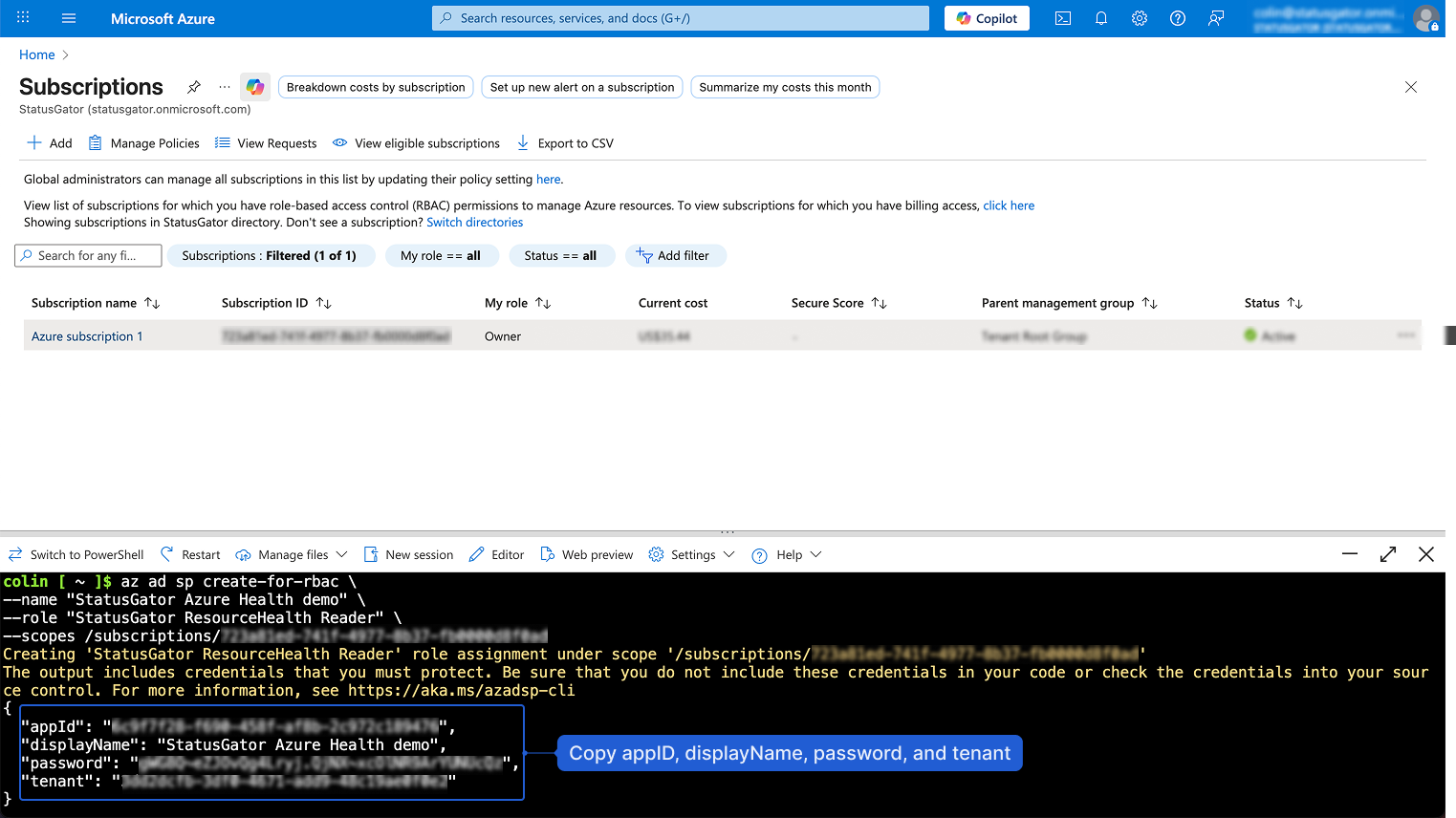Click Add filter
The height and width of the screenshot is (818, 1456).
pos(675,255)
